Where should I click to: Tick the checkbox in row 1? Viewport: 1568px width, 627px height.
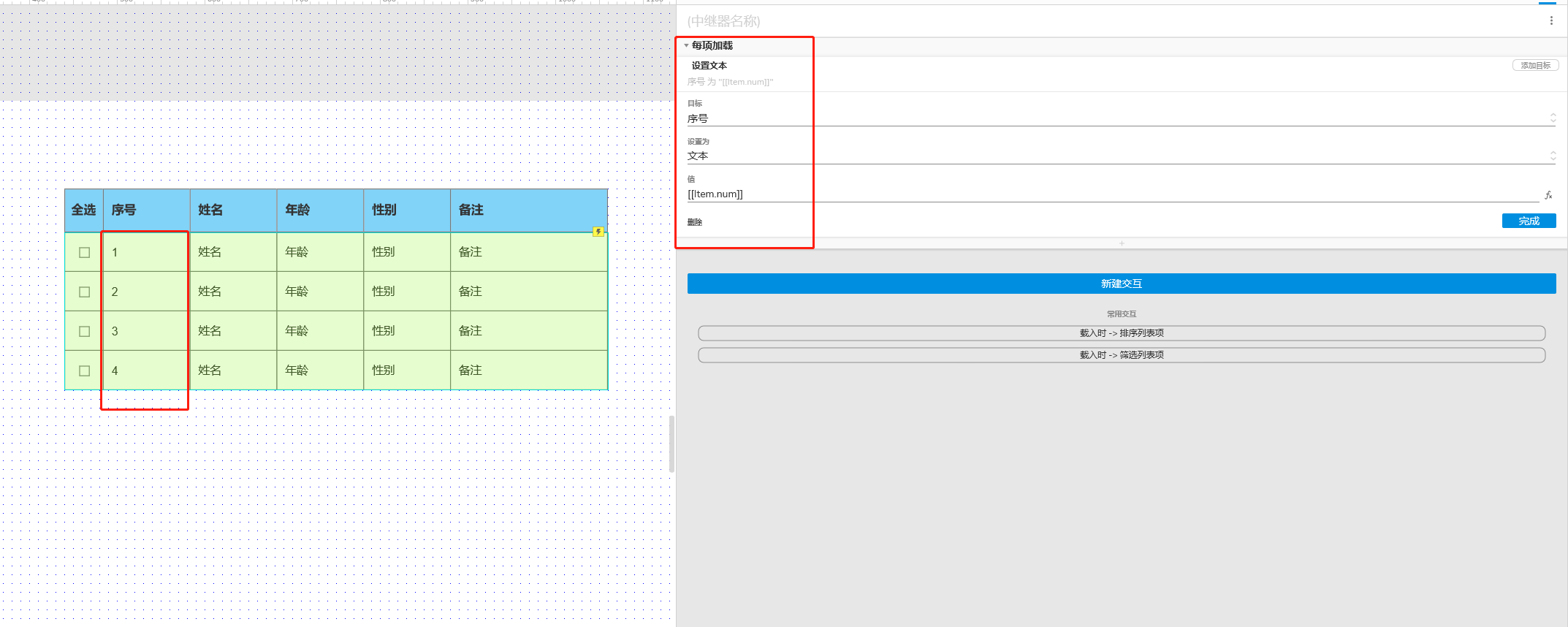pos(85,252)
